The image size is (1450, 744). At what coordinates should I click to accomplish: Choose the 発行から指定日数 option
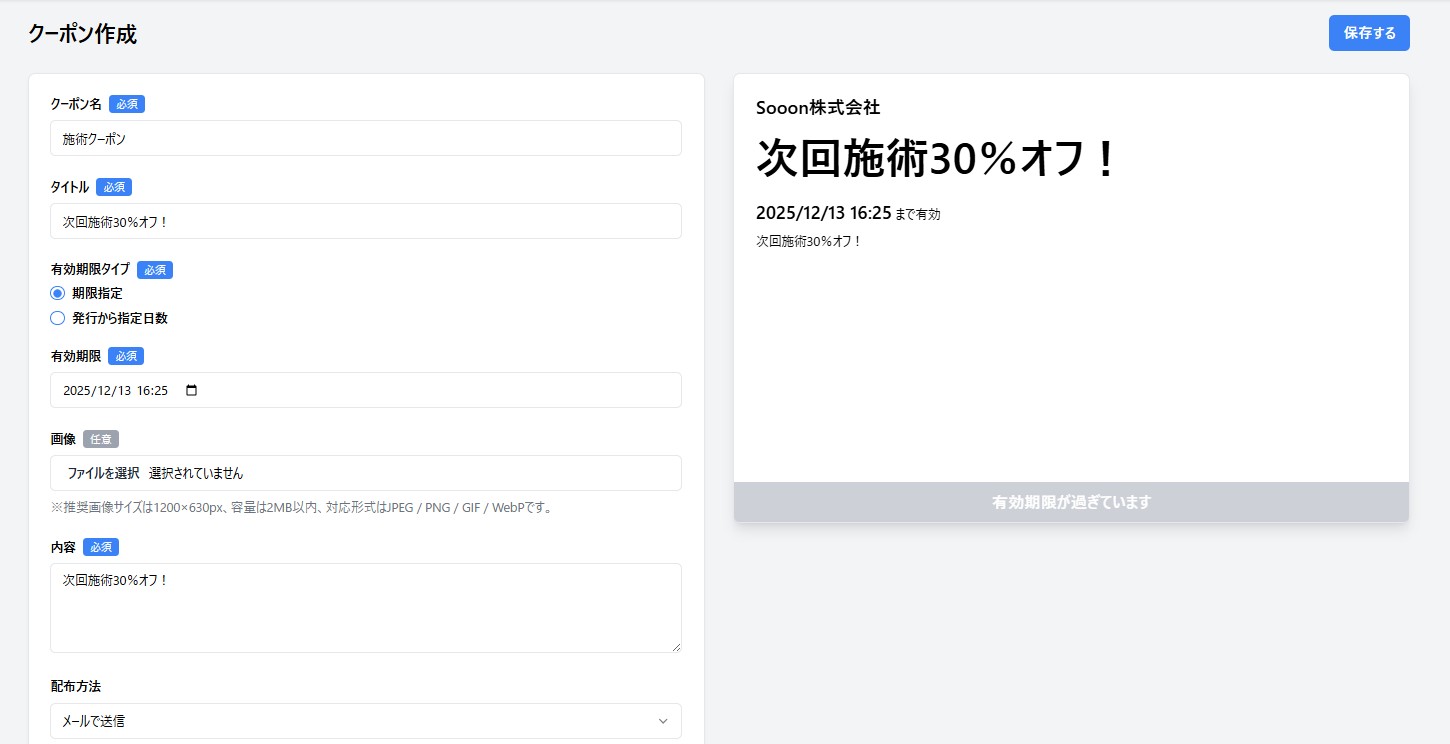tap(57, 318)
